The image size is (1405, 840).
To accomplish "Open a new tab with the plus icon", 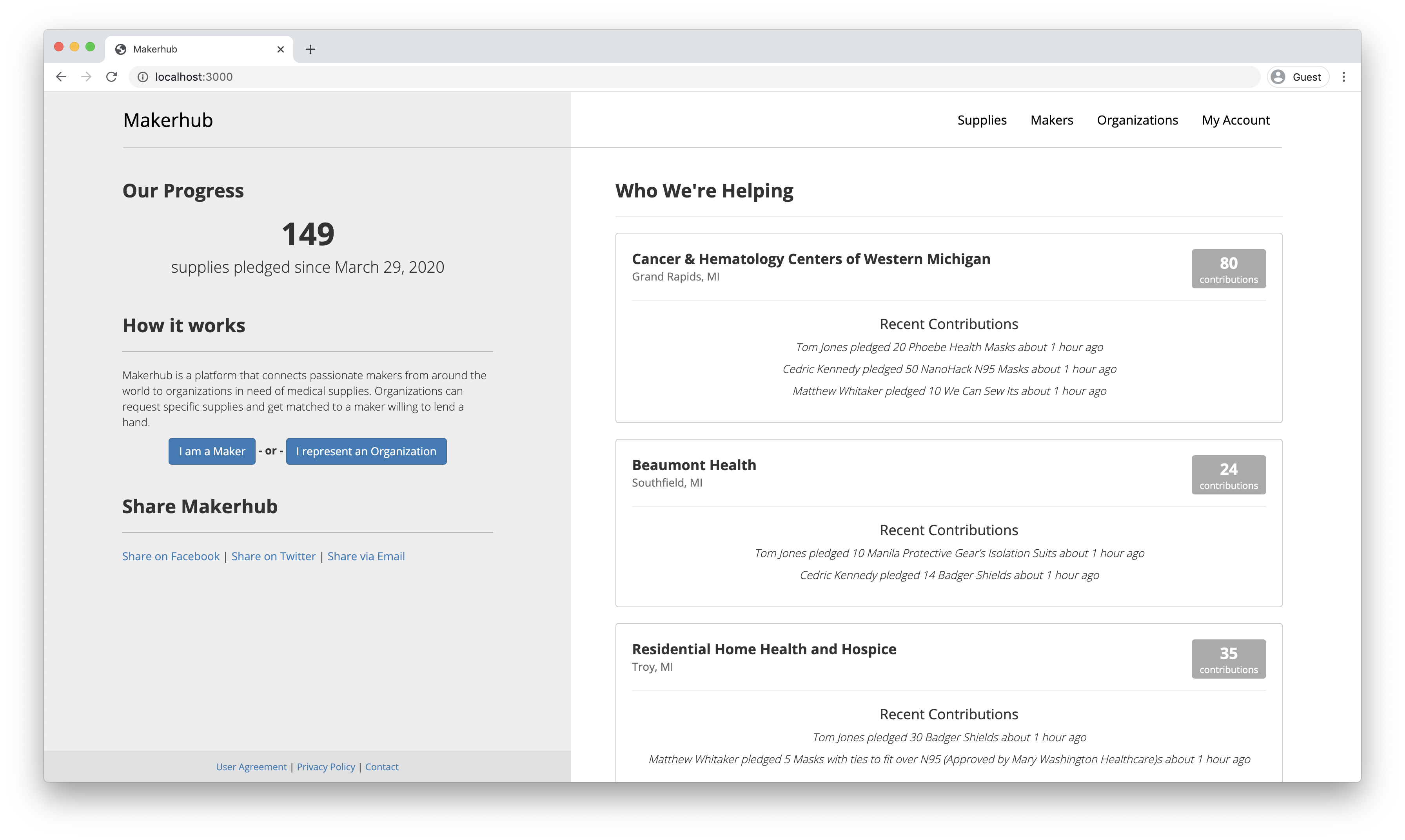I will (310, 49).
